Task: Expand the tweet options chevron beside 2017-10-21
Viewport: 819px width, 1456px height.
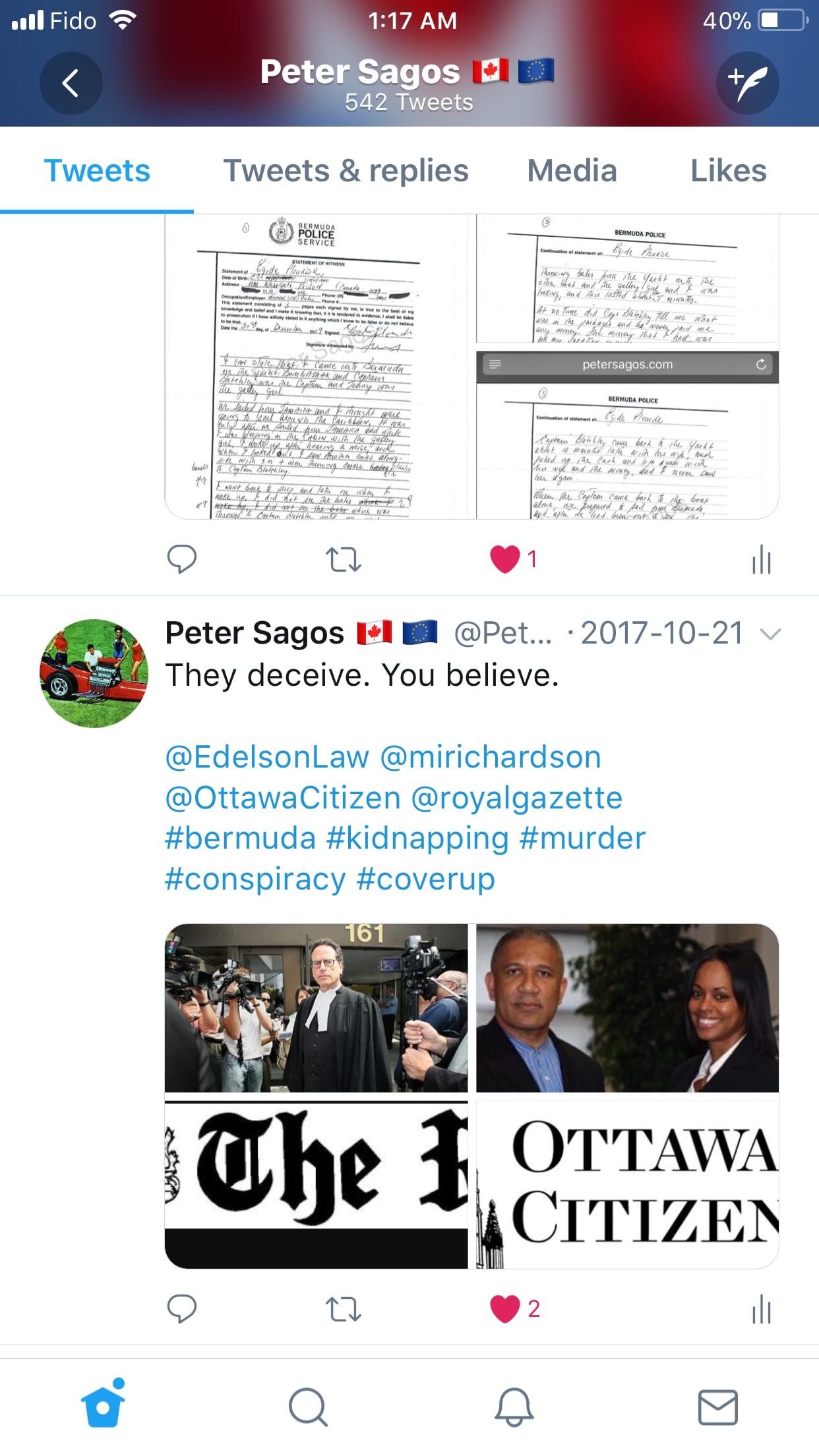Action: point(770,634)
